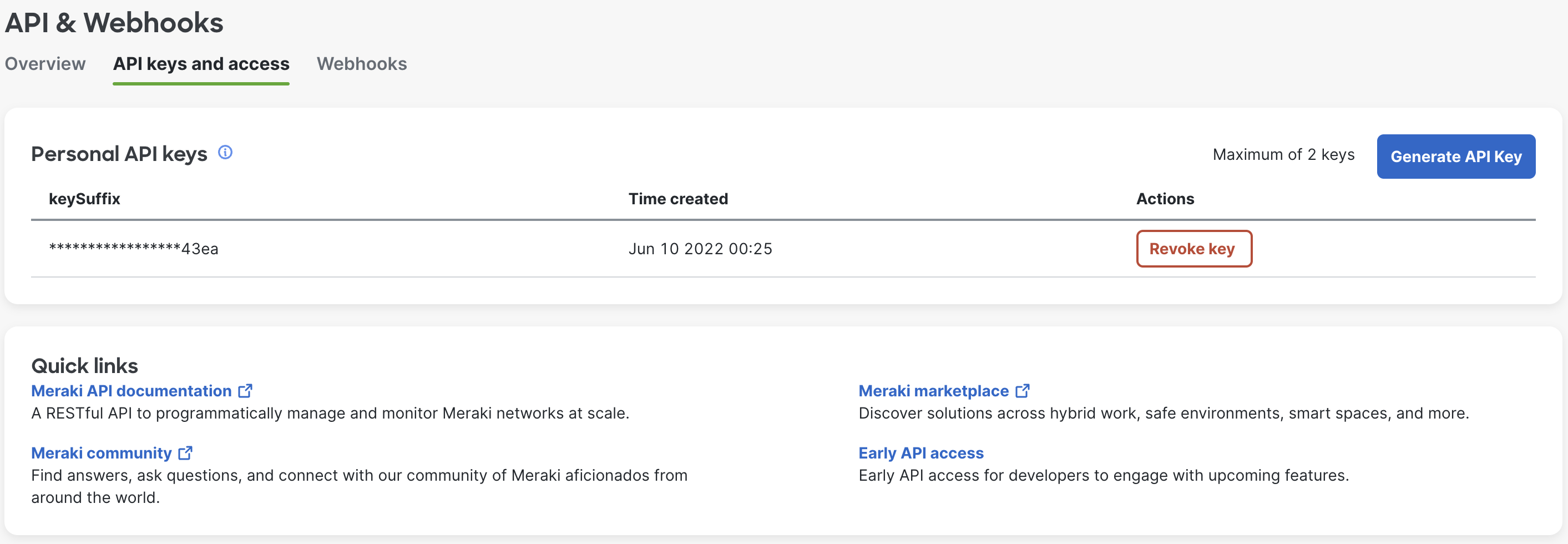
Task: Visit the Meraki marketplace link
Action: point(933,390)
